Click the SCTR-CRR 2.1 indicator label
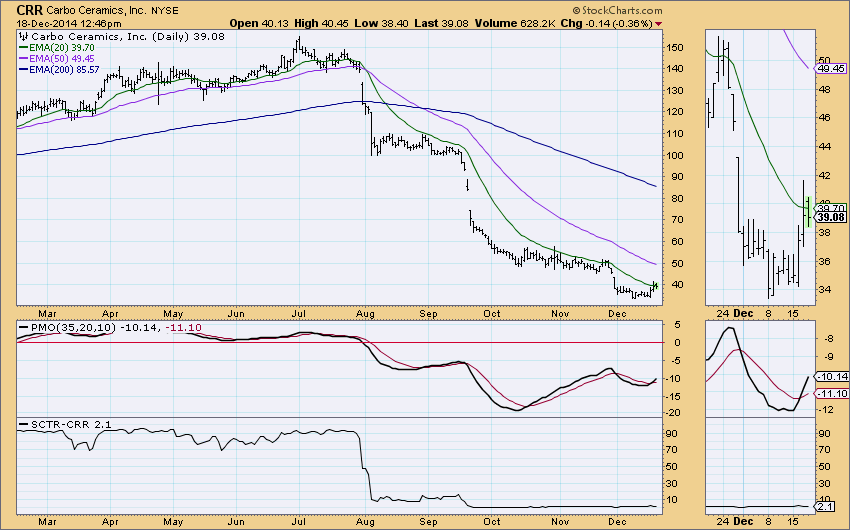This screenshot has width=850, height=530. pyautogui.click(x=71, y=424)
